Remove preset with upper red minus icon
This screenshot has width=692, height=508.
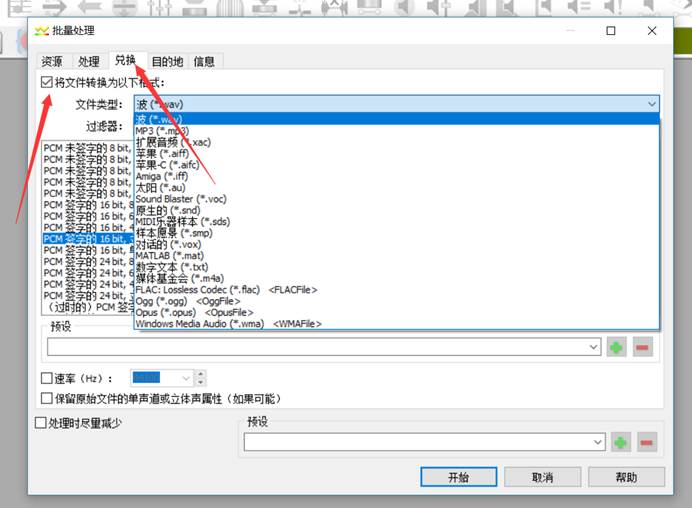click(x=643, y=347)
